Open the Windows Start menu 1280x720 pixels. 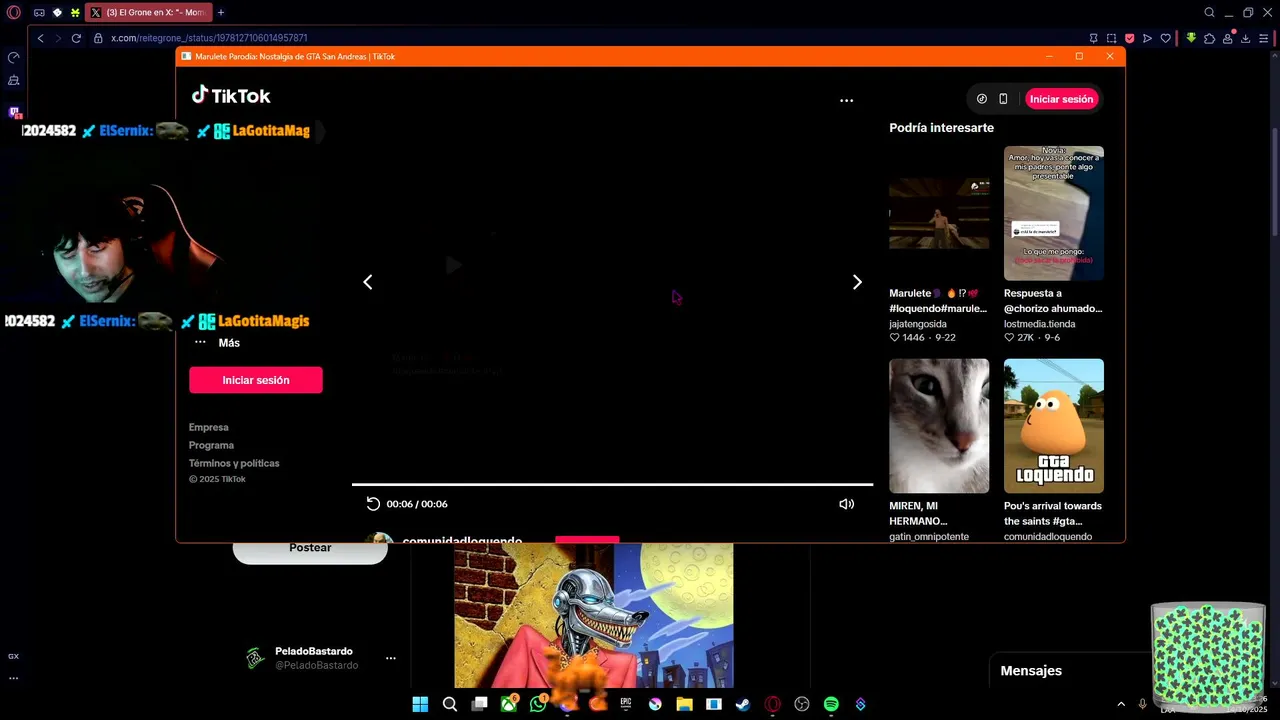420,704
